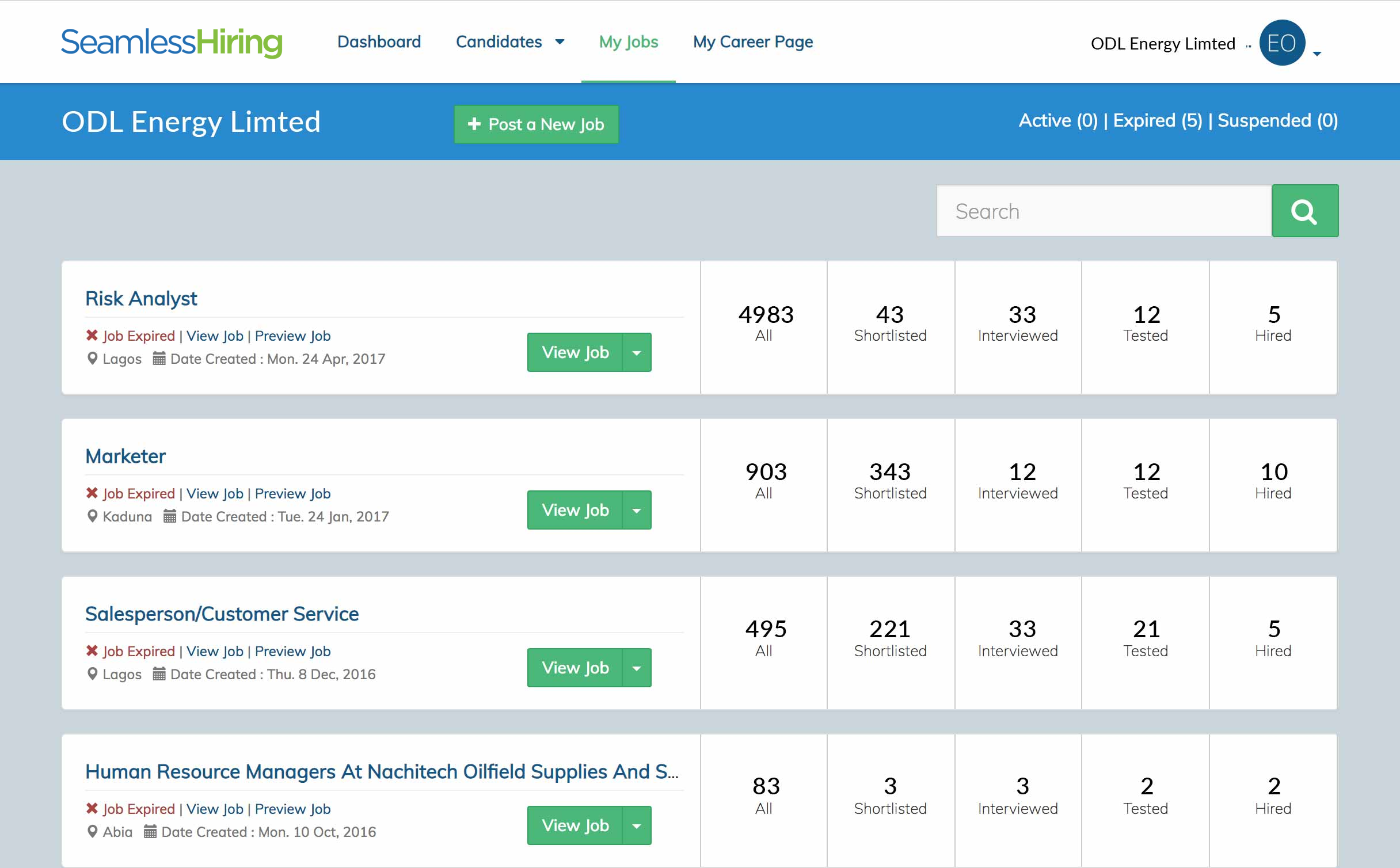This screenshot has height=868, width=1400.
Task: Click location pin for Salesperson/Customer Service job
Action: click(x=92, y=674)
